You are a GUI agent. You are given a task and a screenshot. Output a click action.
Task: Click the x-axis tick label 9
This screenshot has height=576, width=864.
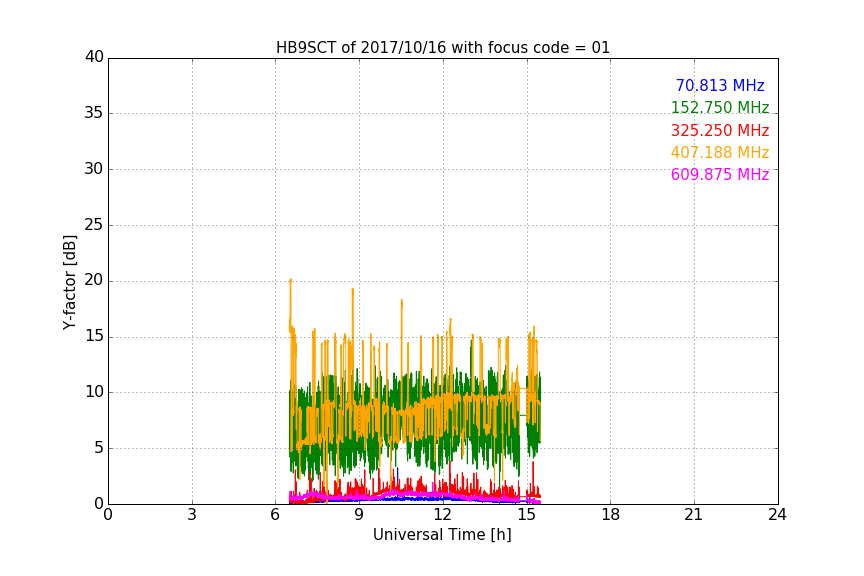pyautogui.click(x=359, y=515)
